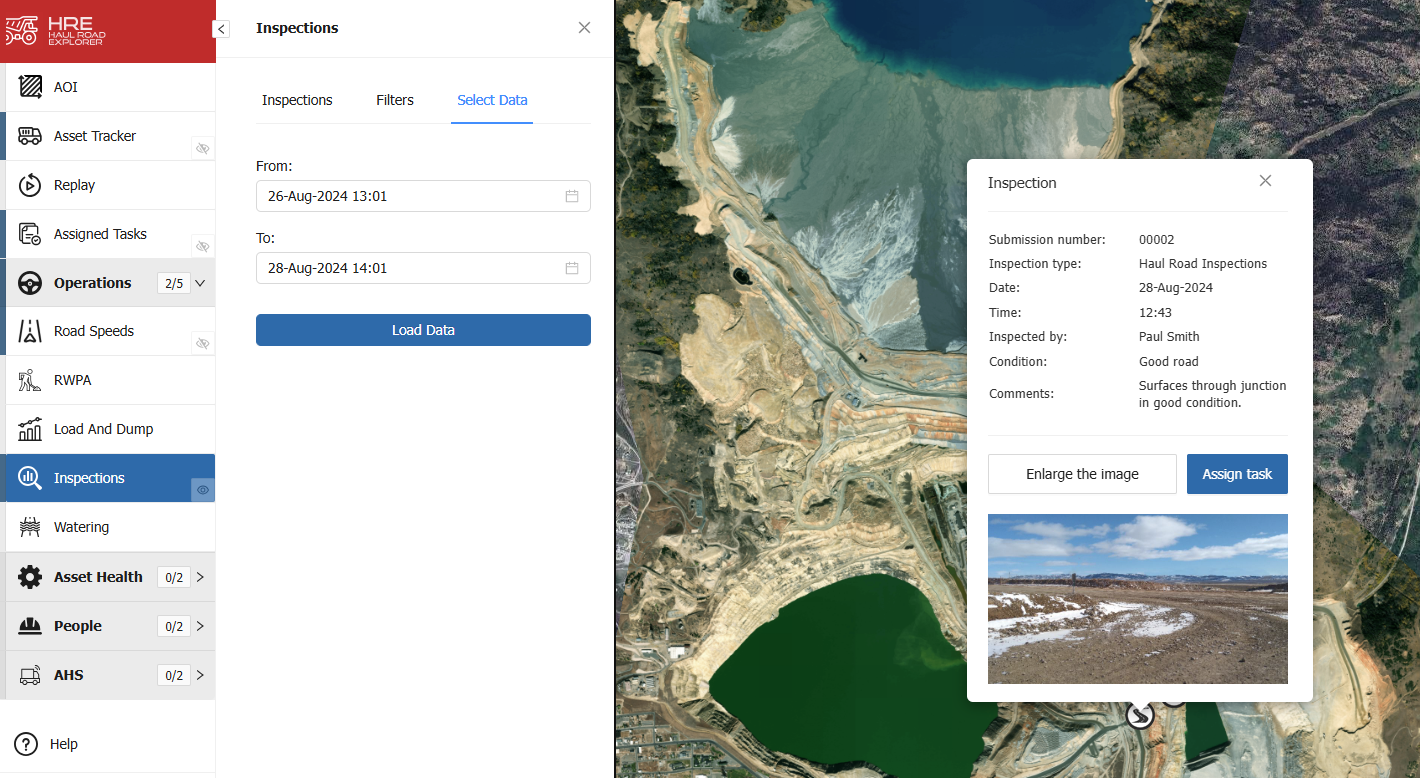
Task: Click the HRE Haul Road Explorer logo
Action: (55, 30)
